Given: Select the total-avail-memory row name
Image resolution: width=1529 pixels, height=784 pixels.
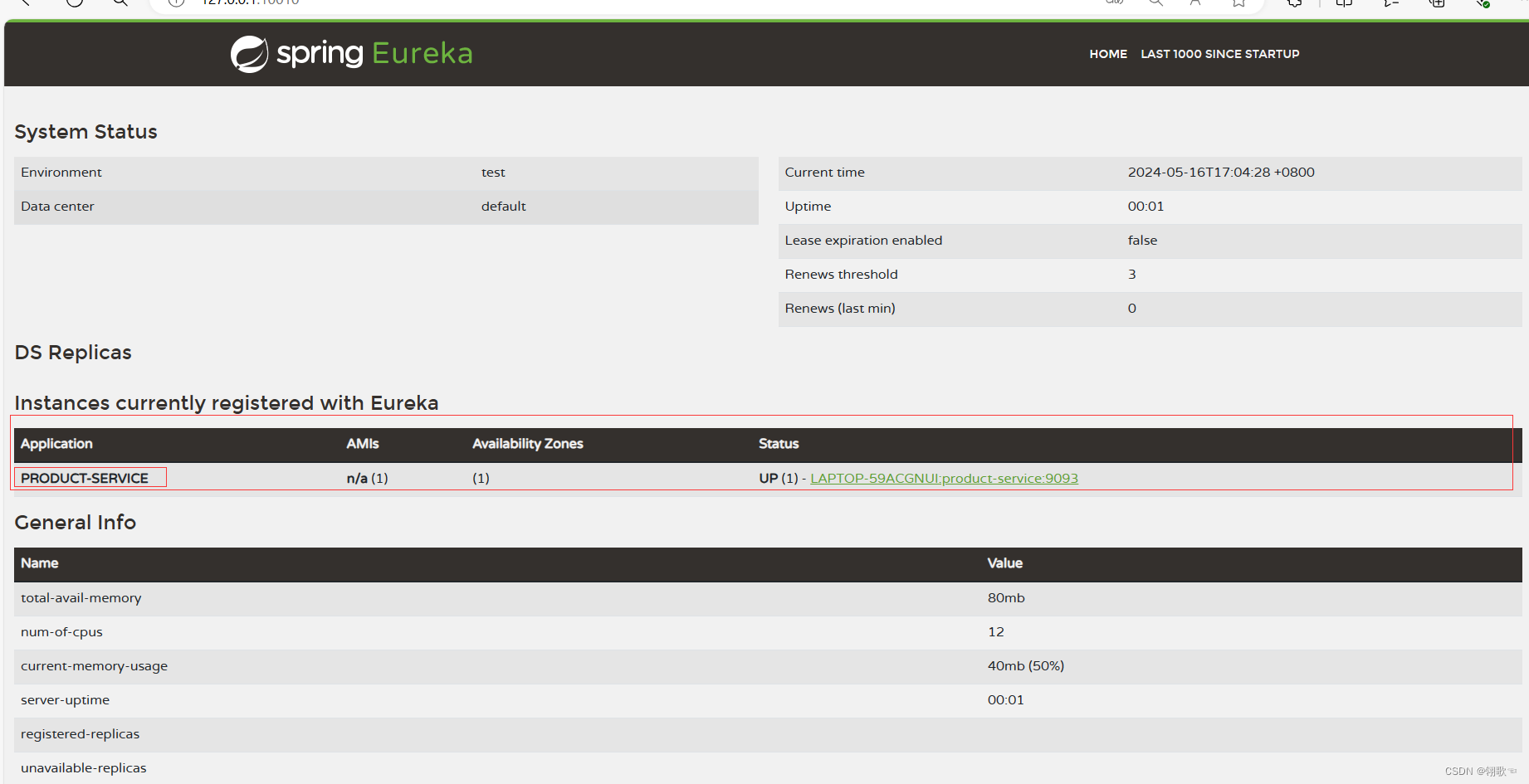Looking at the screenshot, I should click(81, 598).
